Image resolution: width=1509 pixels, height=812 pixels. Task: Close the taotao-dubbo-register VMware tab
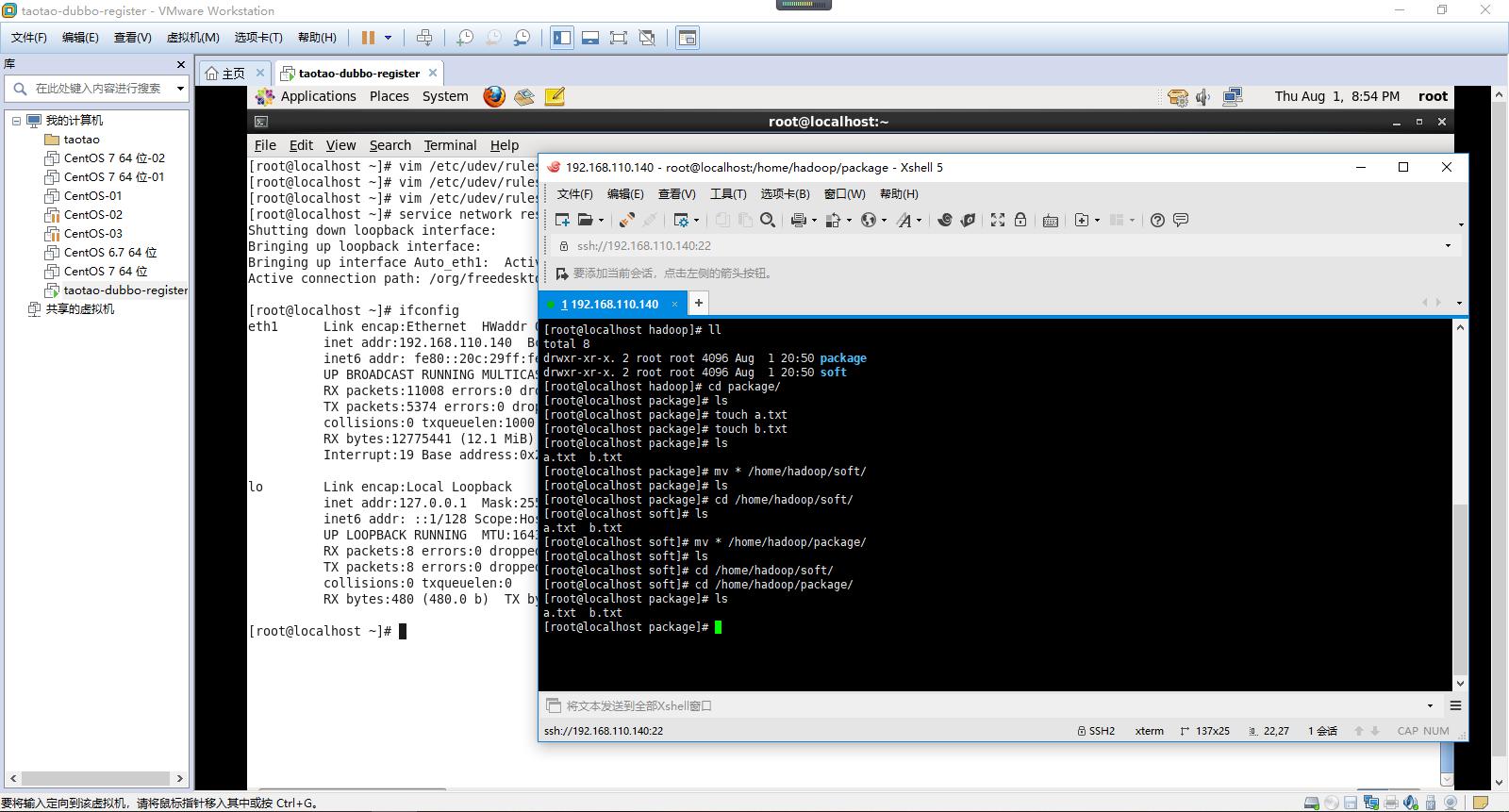(433, 73)
